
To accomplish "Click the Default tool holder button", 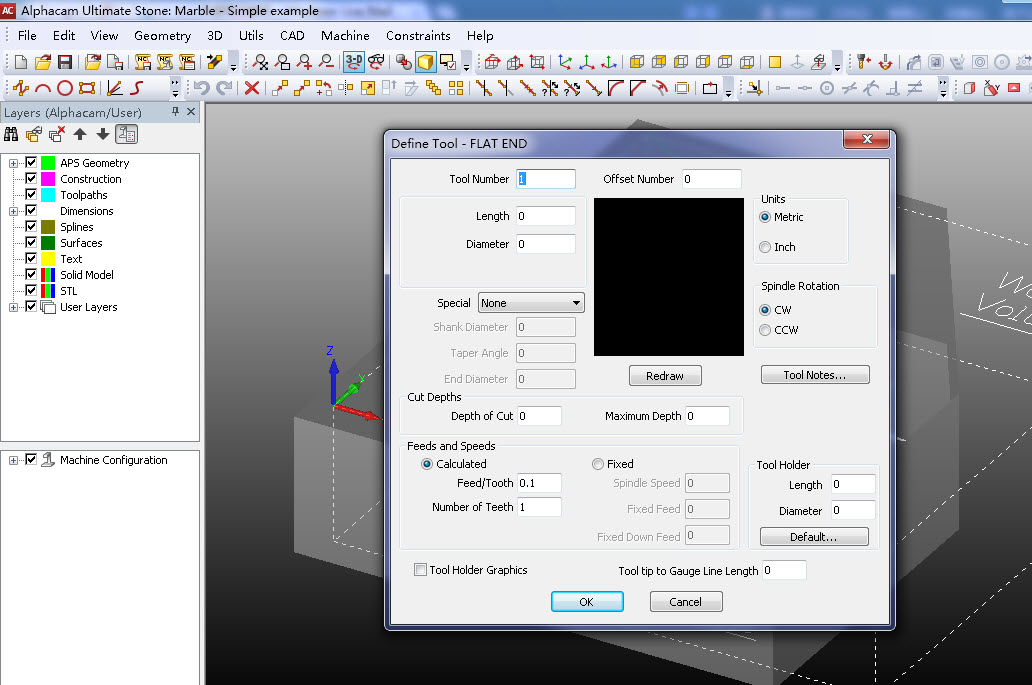I will (x=814, y=537).
